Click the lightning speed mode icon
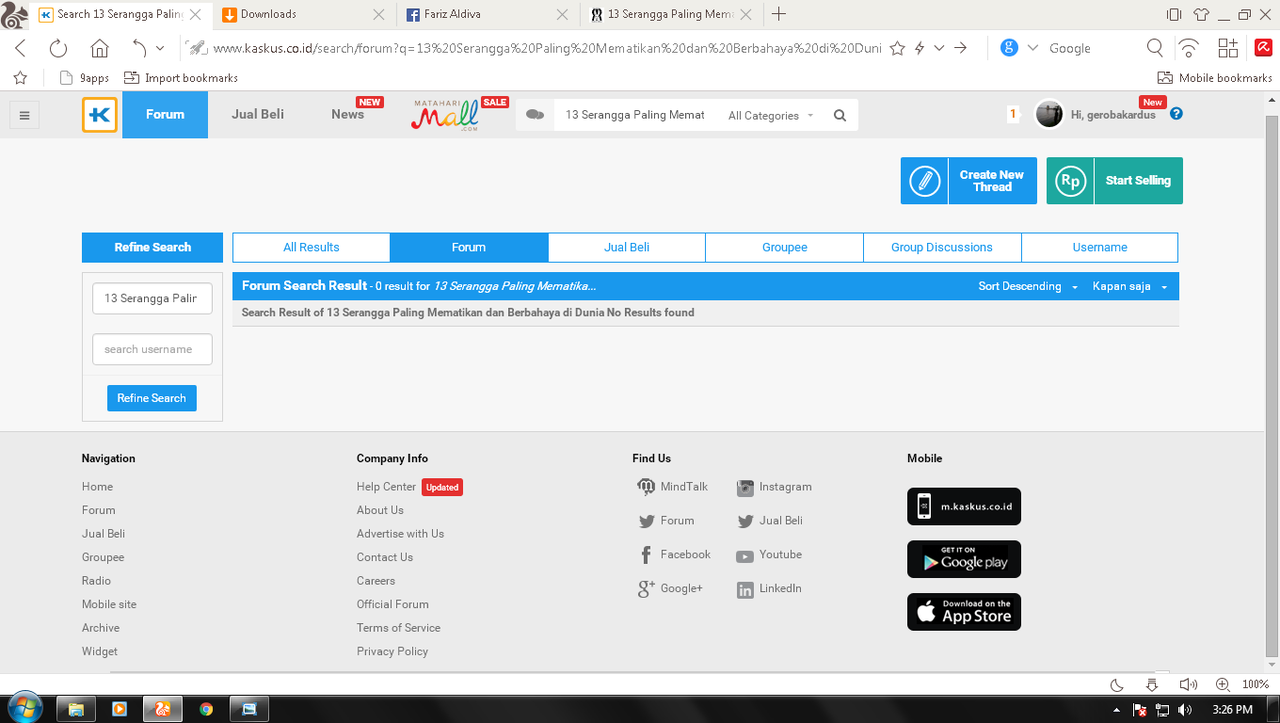 click(x=919, y=48)
